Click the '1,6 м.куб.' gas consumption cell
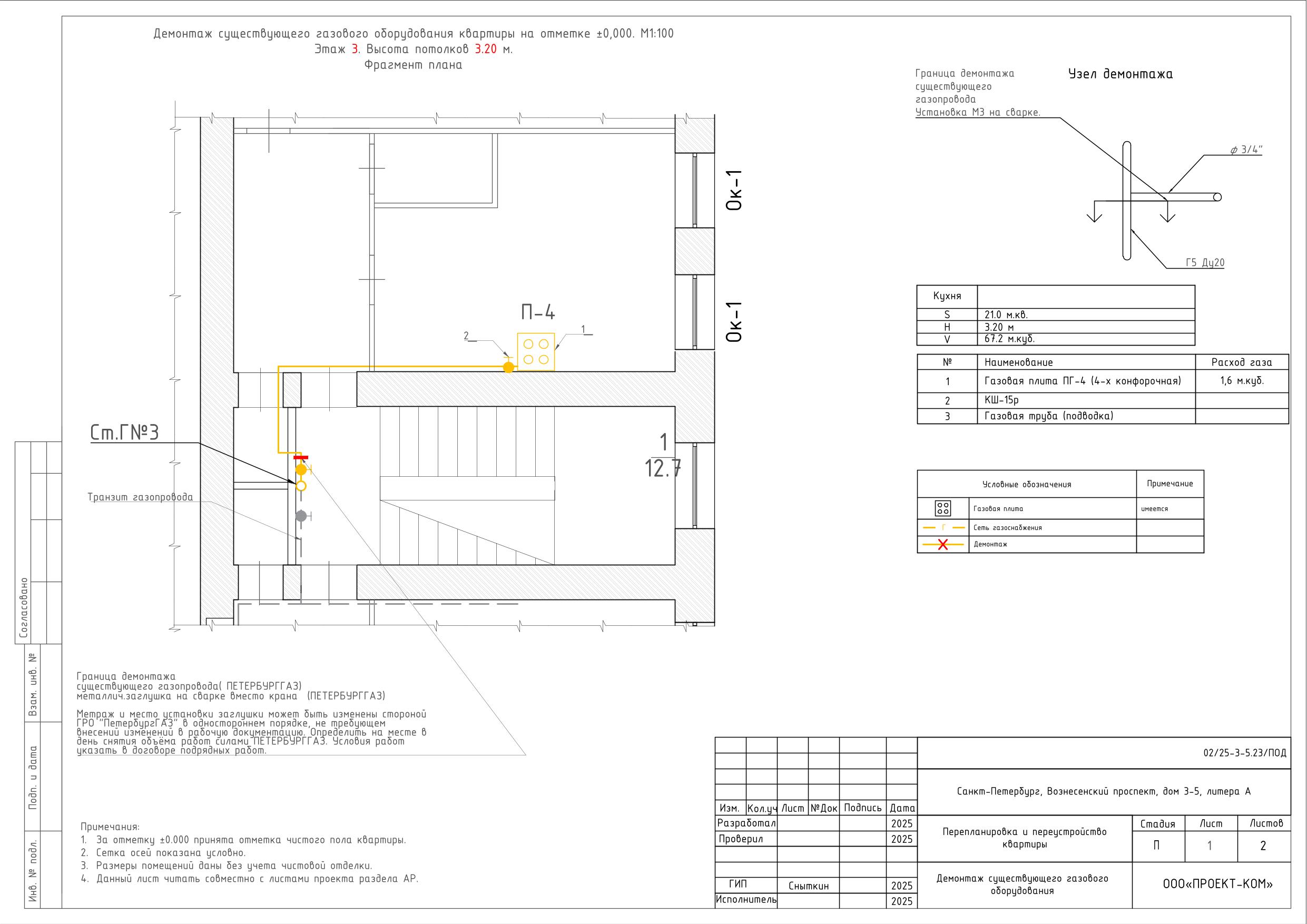Image resolution: width=1307 pixels, height=924 pixels. (1242, 381)
